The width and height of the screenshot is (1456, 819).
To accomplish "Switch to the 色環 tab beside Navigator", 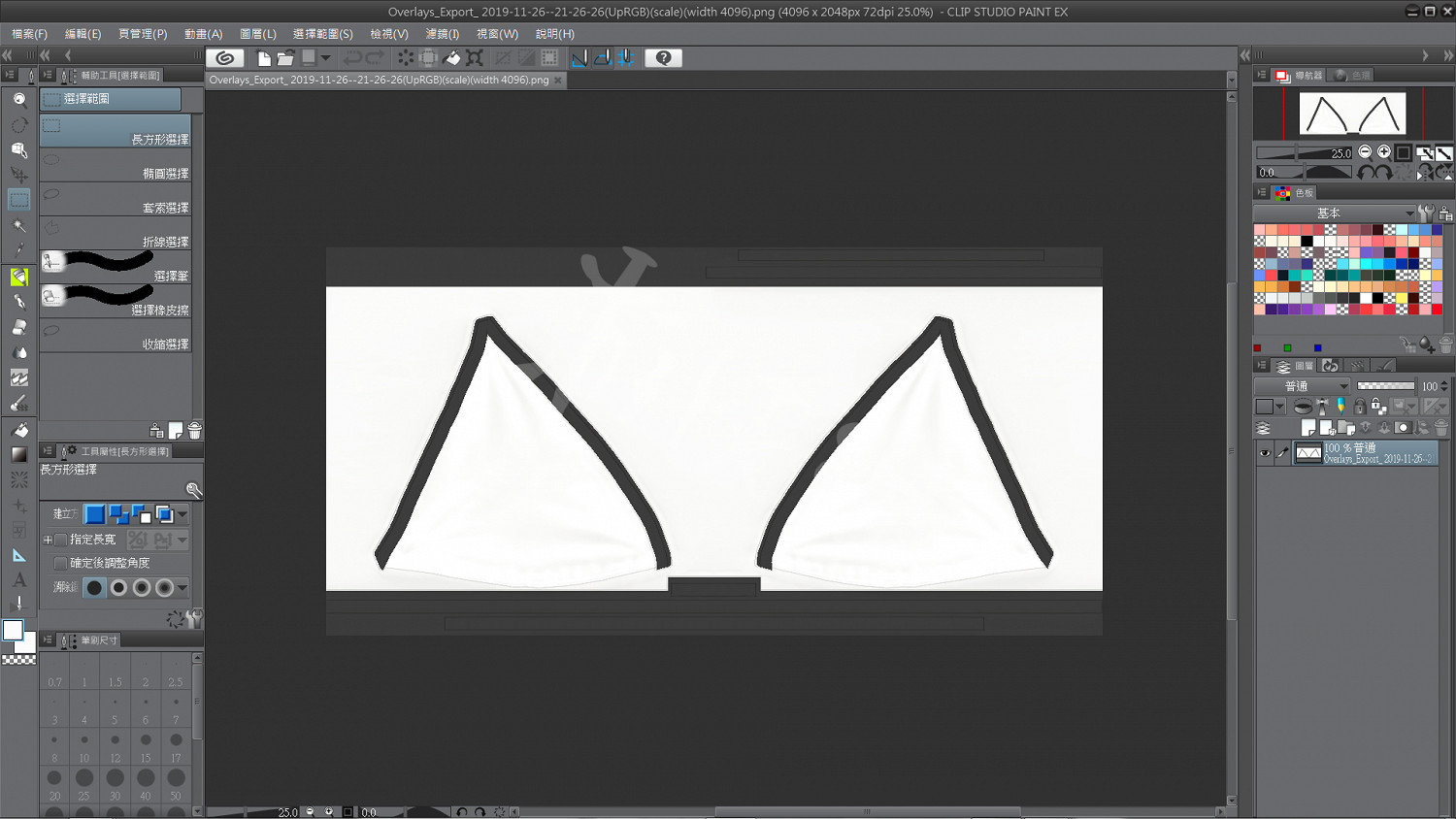I will coord(1352,76).
